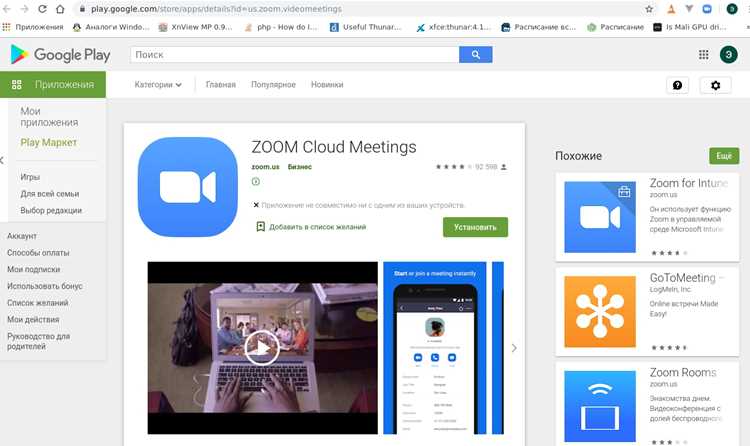
Task: Collapse the sidebar with the left arrow
Action: 2,160
